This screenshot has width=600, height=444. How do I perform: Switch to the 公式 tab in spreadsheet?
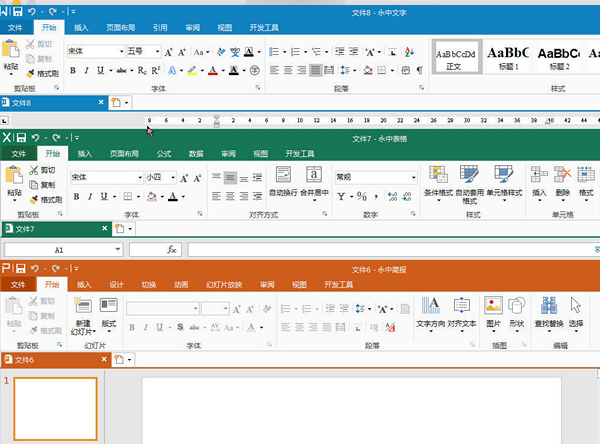[164, 154]
